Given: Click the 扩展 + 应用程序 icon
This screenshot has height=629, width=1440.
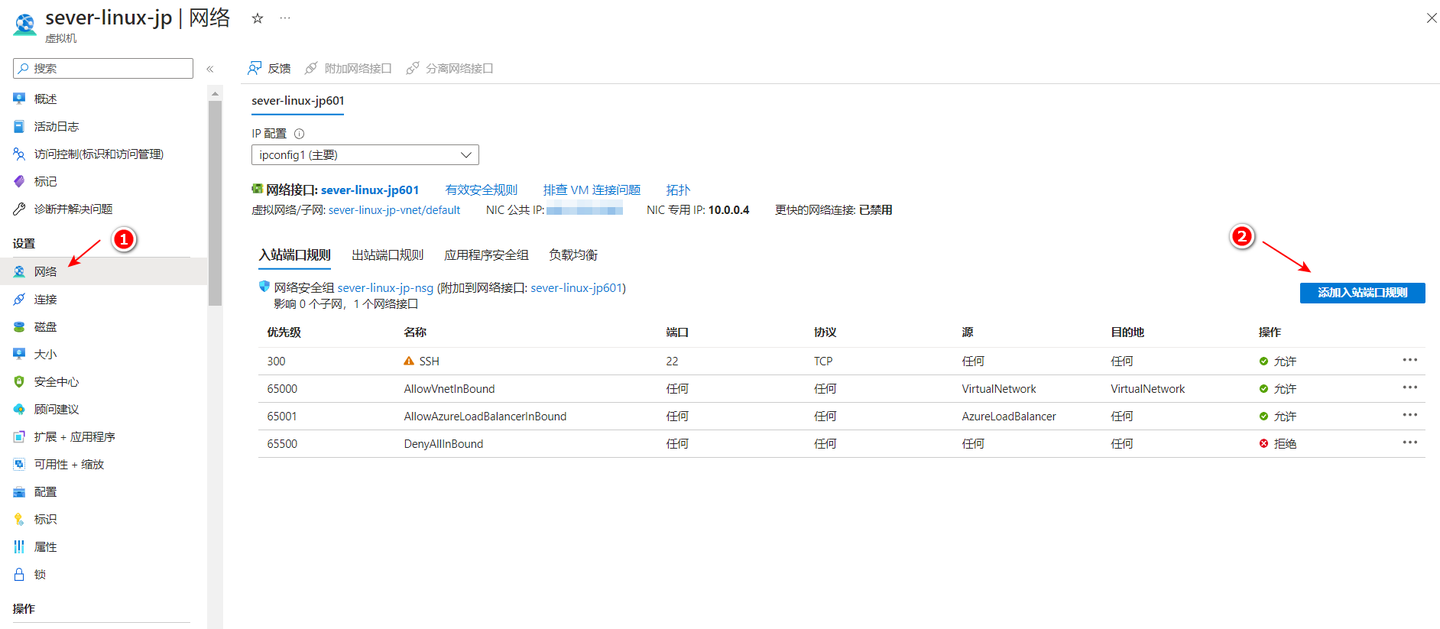Looking at the screenshot, I should (18, 437).
